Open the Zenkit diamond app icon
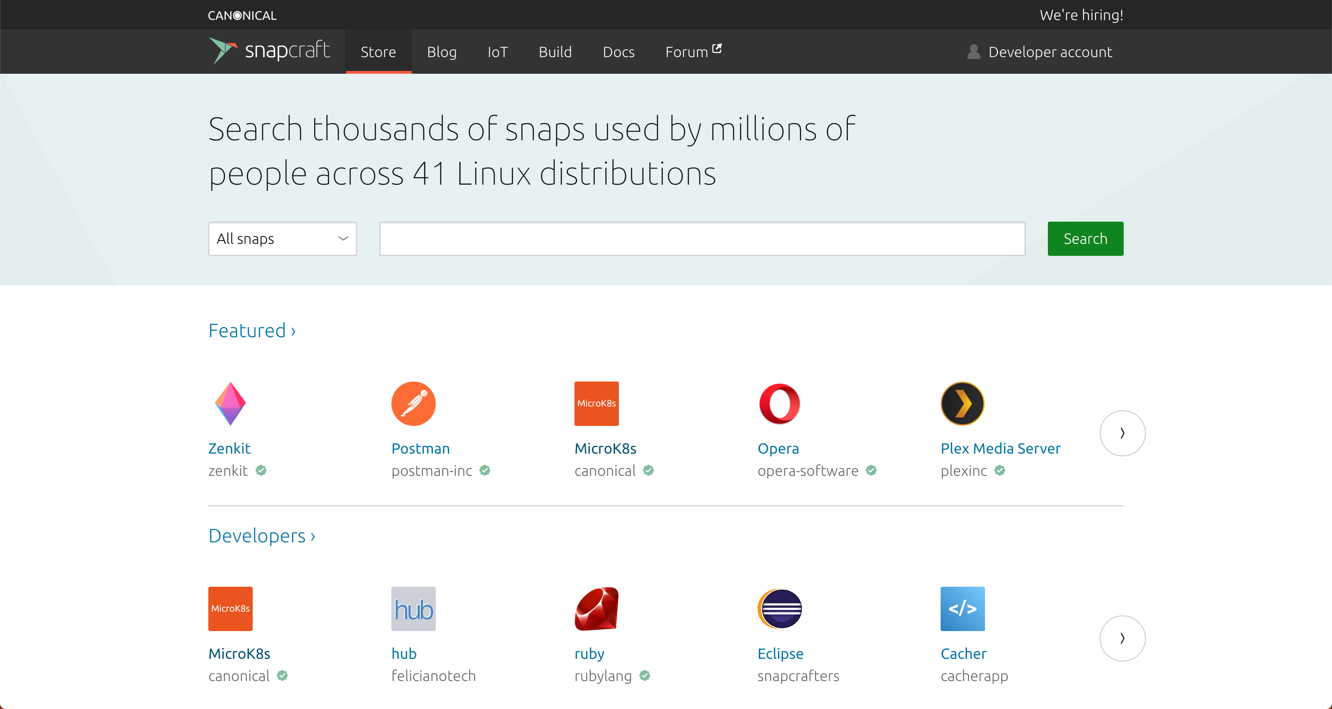 click(x=230, y=404)
